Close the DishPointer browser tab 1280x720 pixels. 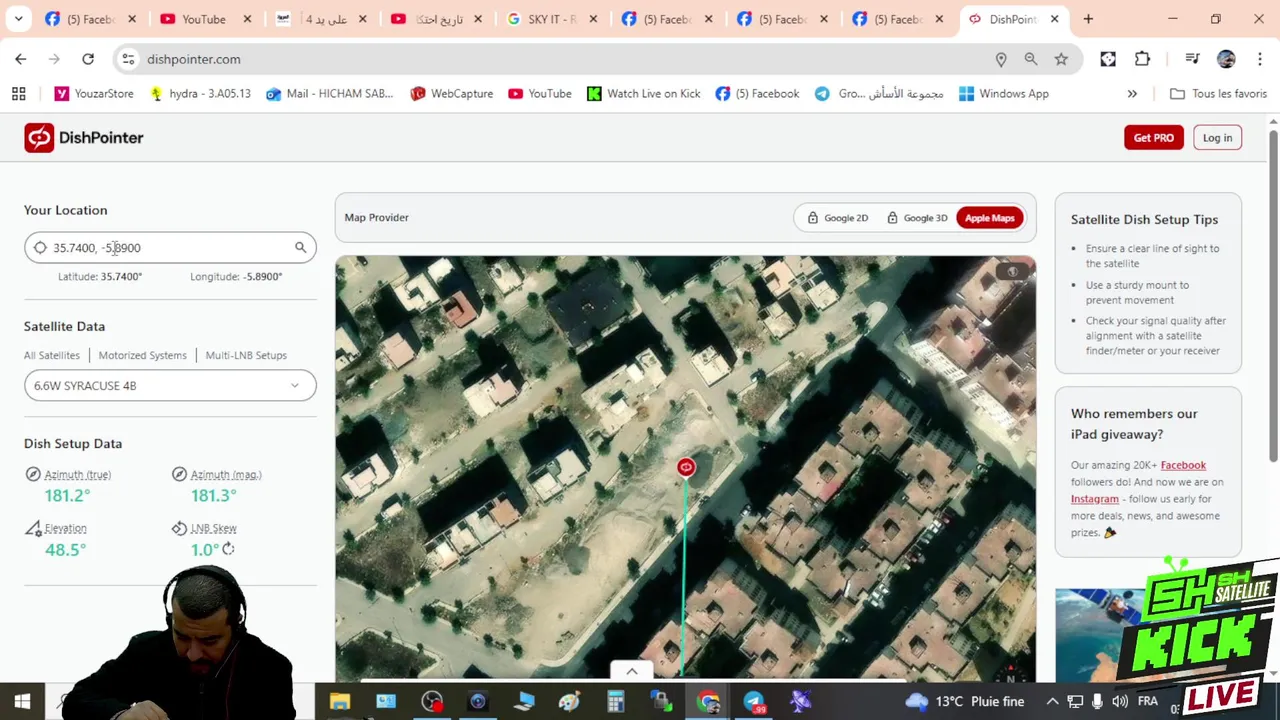(x=1054, y=19)
